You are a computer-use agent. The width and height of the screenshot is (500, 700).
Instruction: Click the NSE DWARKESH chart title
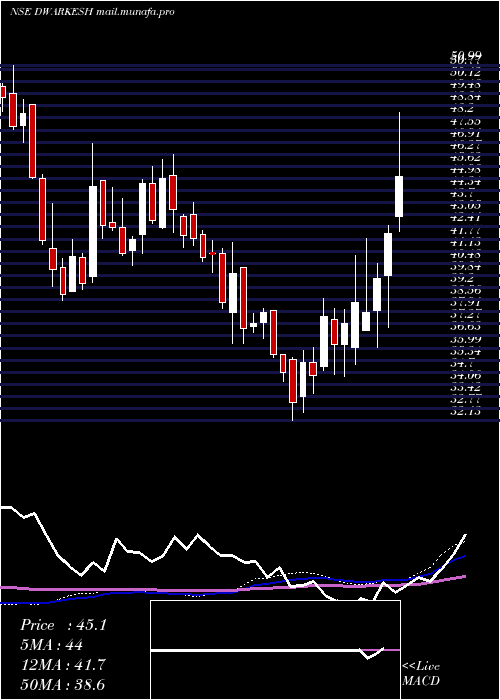pos(51,12)
